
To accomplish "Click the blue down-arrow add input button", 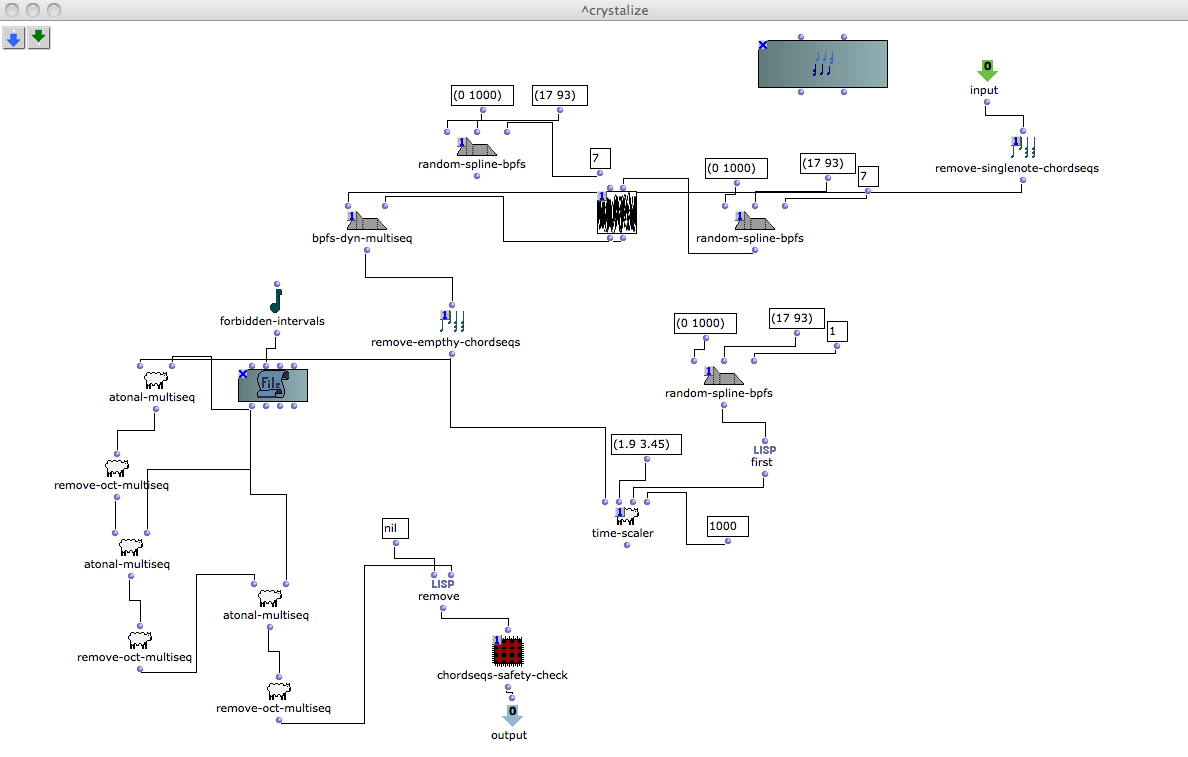I will coord(14,39).
